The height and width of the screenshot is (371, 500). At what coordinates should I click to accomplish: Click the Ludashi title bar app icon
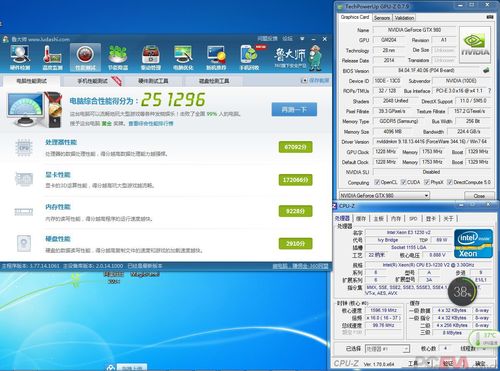(6, 39)
